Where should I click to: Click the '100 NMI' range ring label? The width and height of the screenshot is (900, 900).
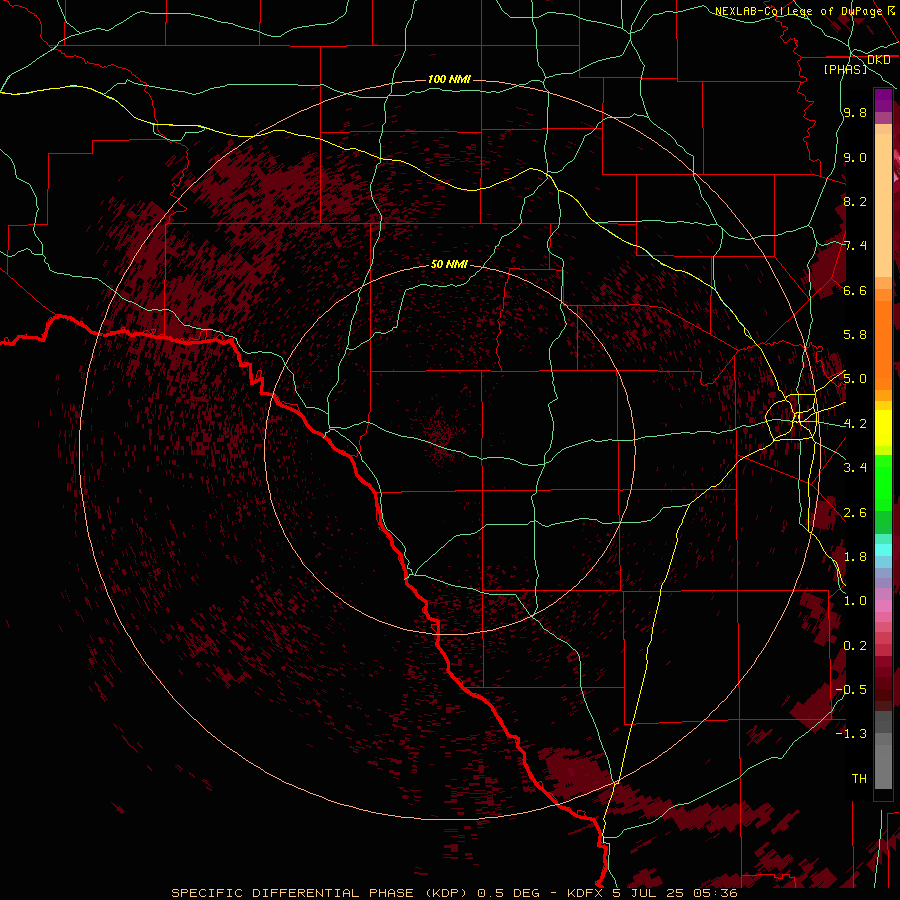[449, 79]
